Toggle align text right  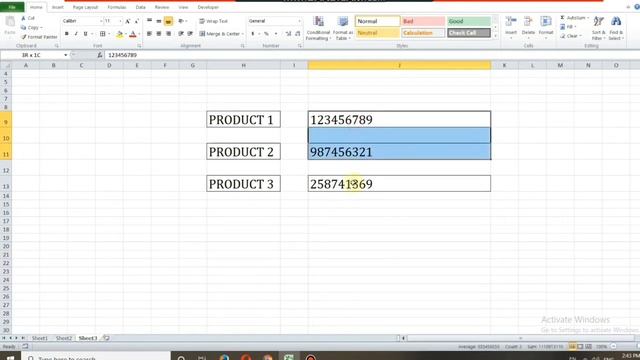(x=168, y=34)
